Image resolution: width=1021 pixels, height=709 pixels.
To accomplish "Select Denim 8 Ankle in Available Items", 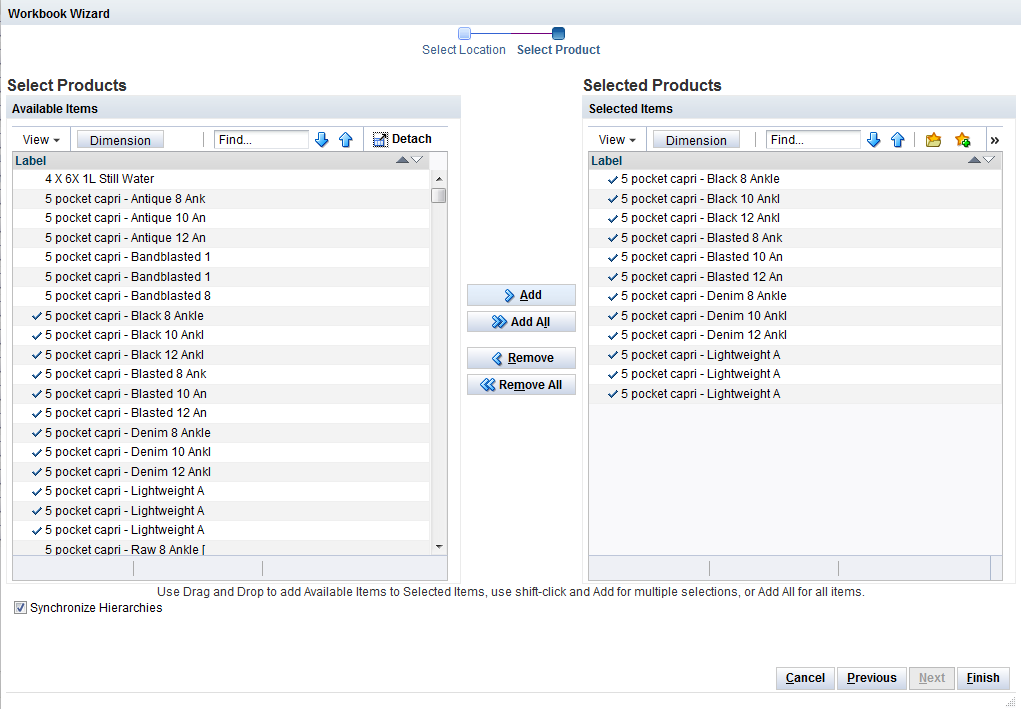I will tap(221, 433).
